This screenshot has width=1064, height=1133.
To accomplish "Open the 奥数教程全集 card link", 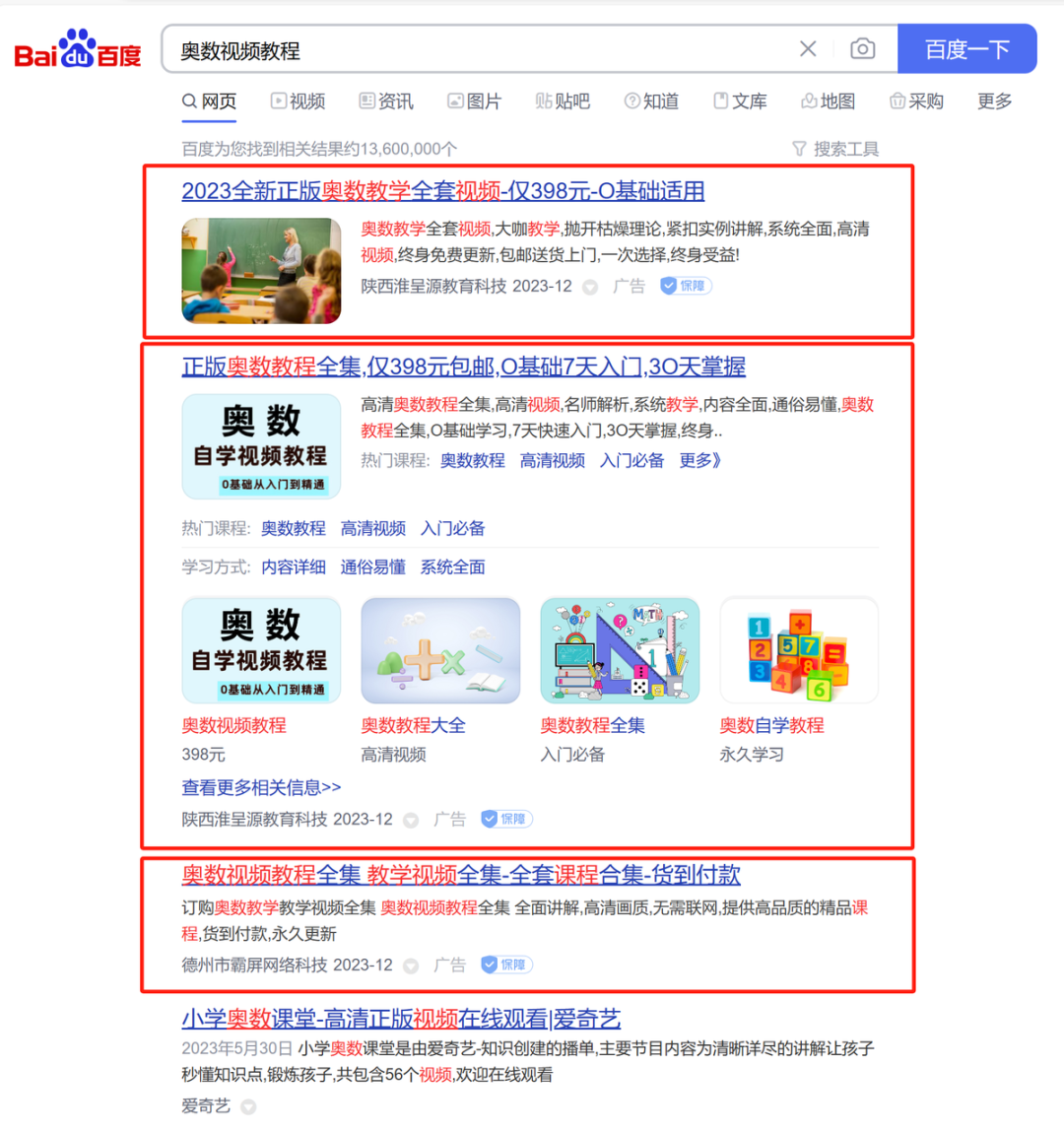I will 592,725.
